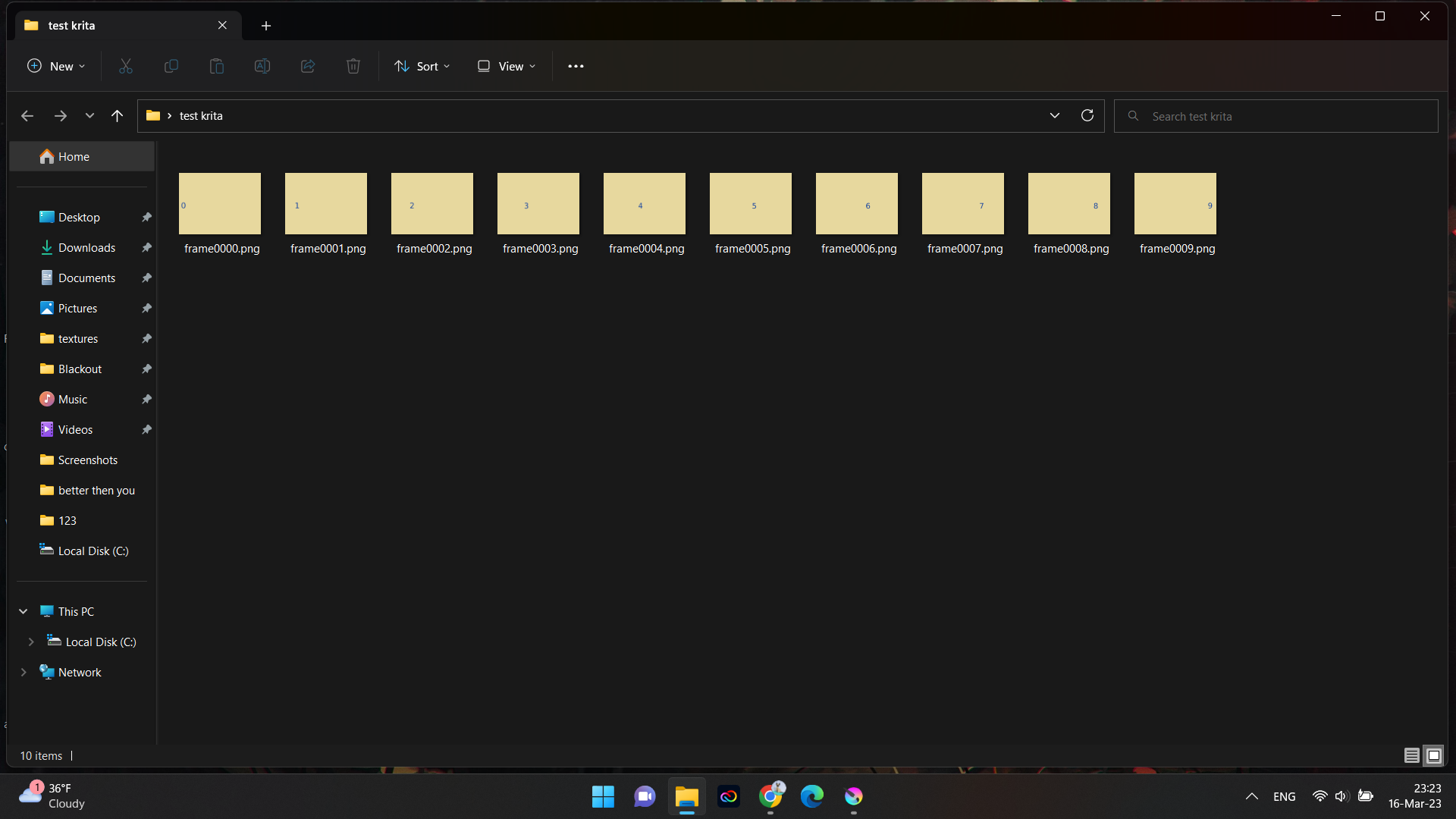Viewport: 1456px width, 819px height.
Task: Click the Refresh button beside address bar
Action: [1087, 115]
